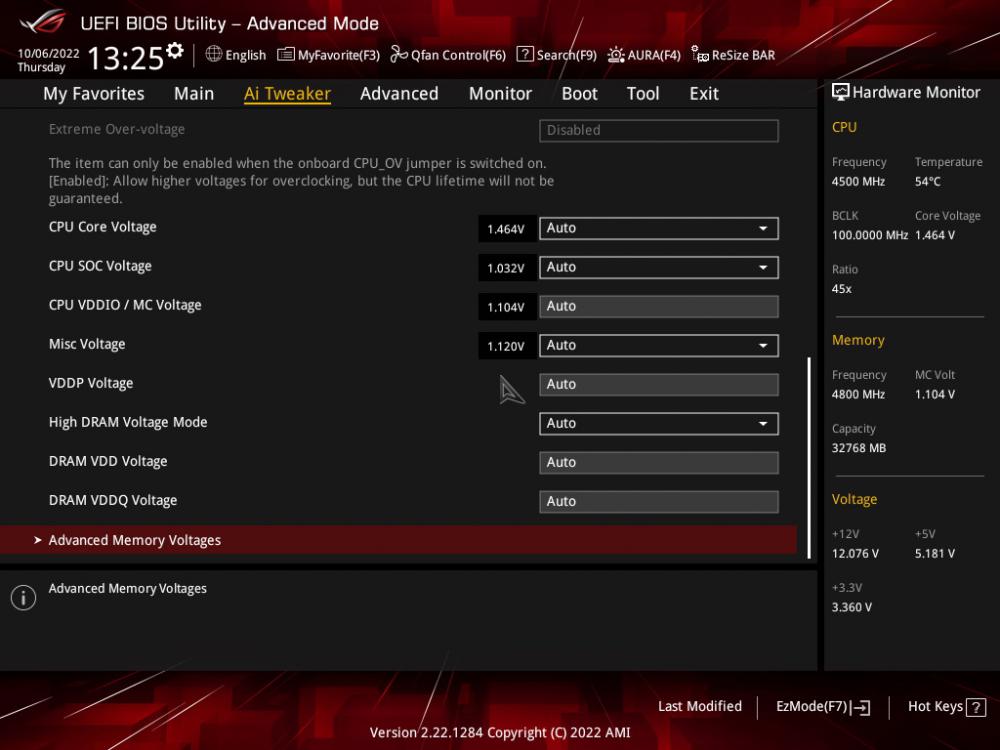Open CPU SOC Voltage dropdown

click(x=659, y=267)
